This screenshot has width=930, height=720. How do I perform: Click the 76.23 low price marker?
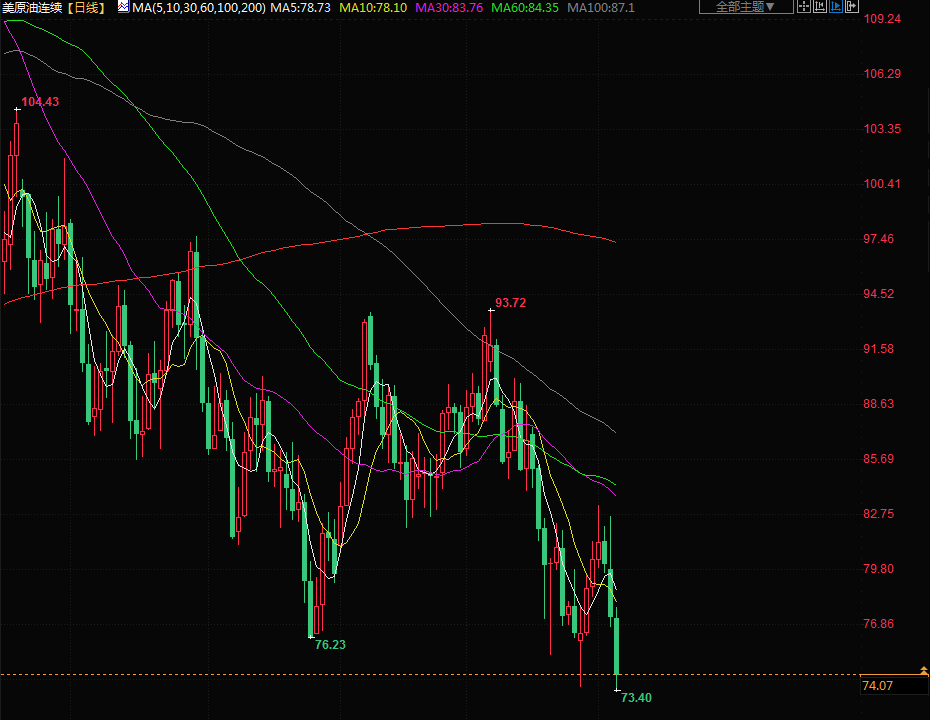[330, 645]
